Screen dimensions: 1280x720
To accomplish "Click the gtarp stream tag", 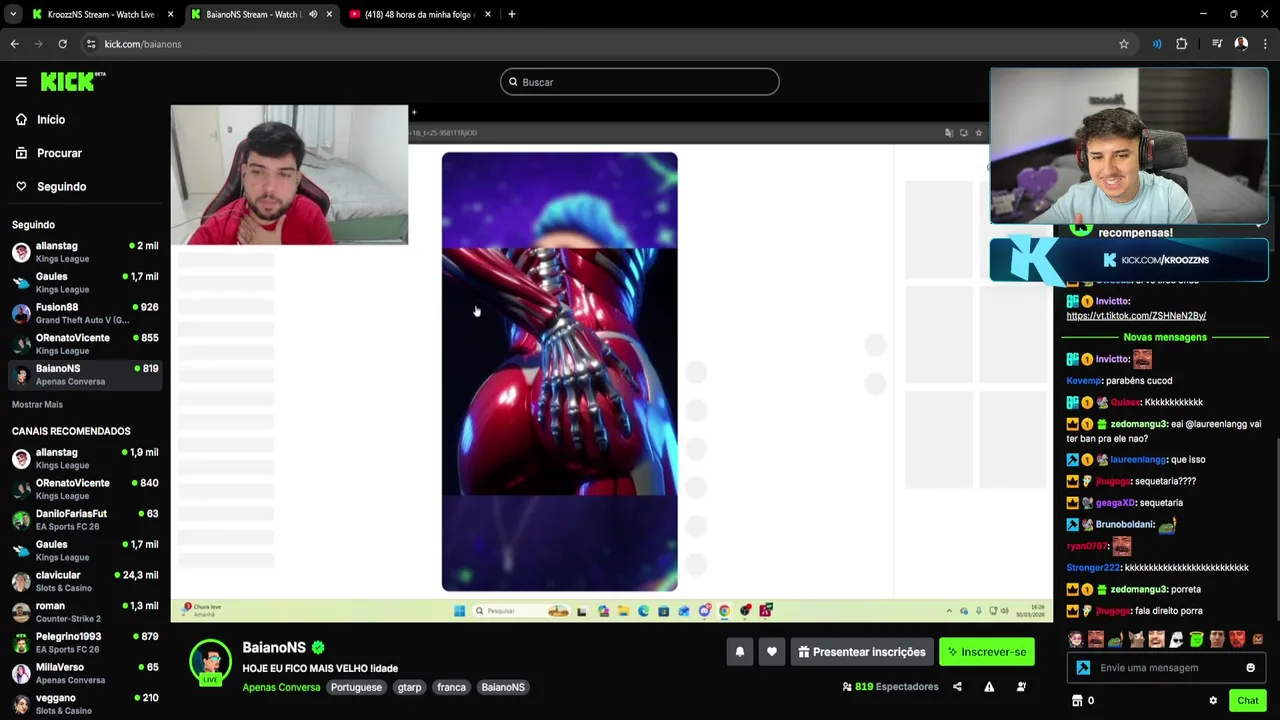I will [409, 687].
